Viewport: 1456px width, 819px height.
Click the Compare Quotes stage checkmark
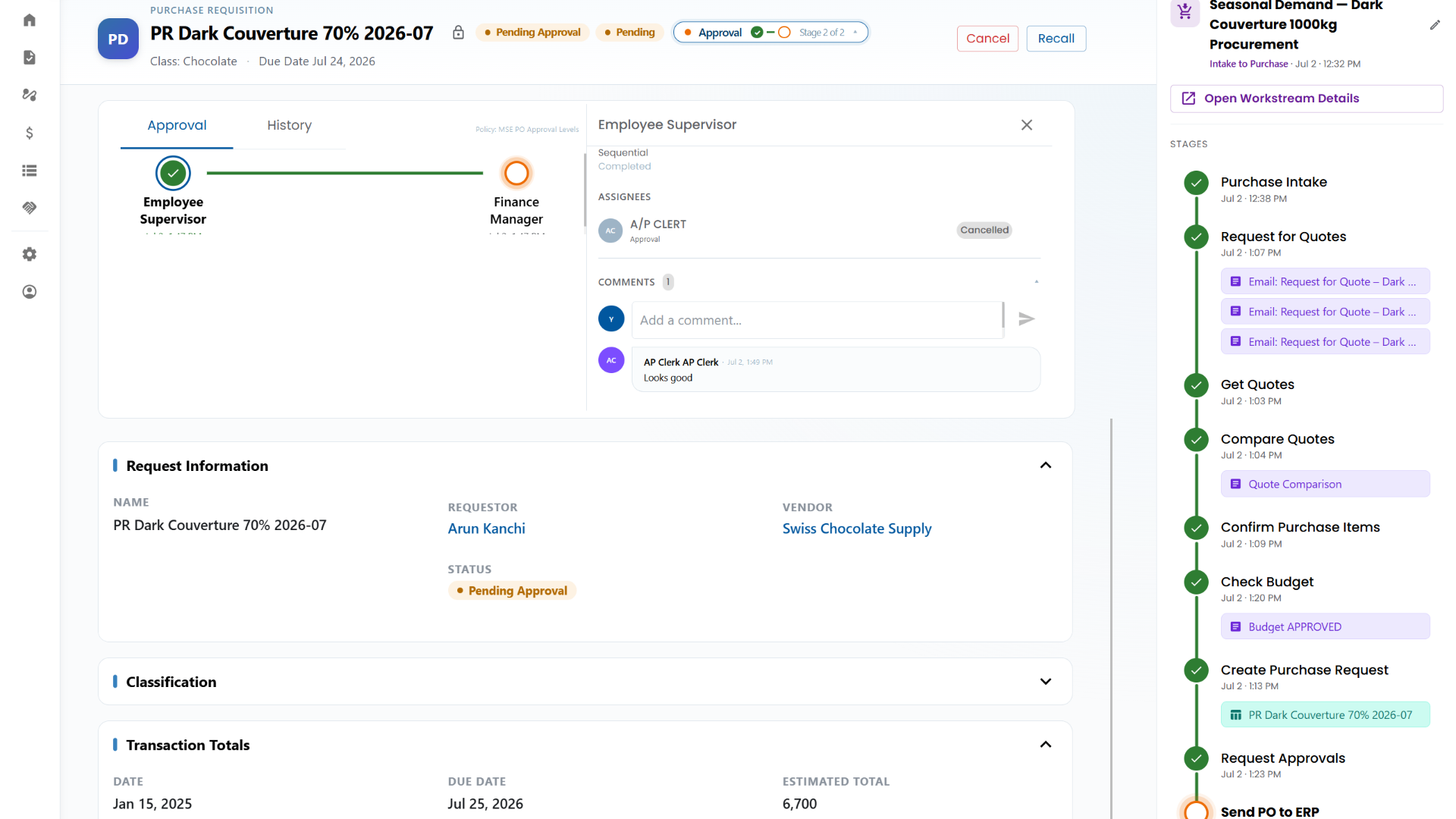coord(1196,440)
